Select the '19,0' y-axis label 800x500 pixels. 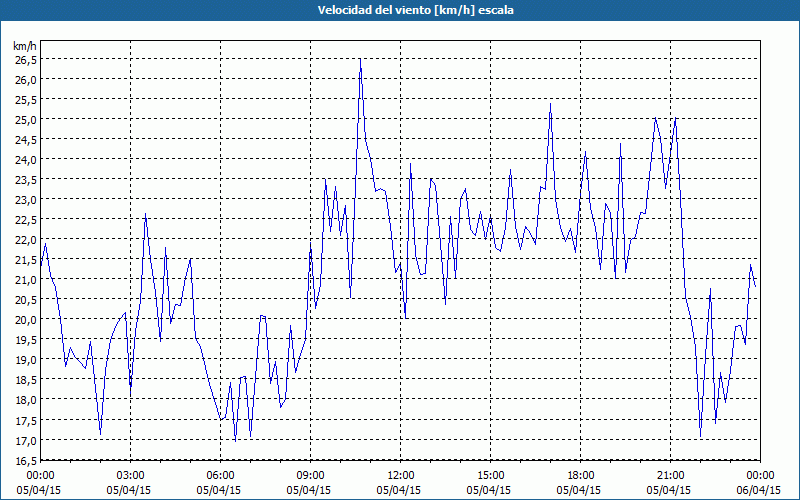[26, 360]
